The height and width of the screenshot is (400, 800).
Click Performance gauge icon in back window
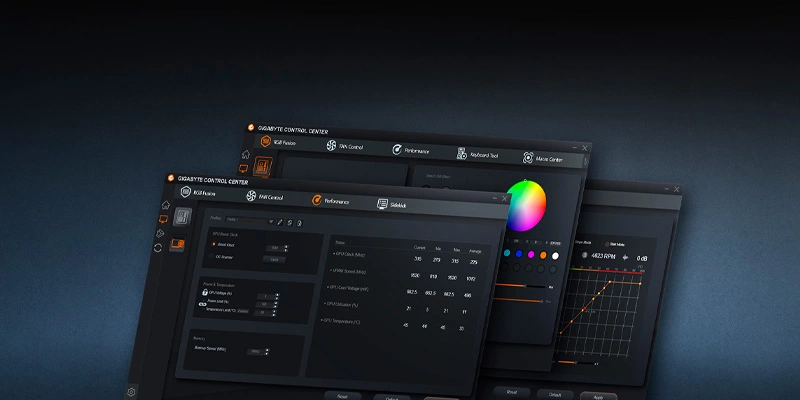(x=397, y=149)
